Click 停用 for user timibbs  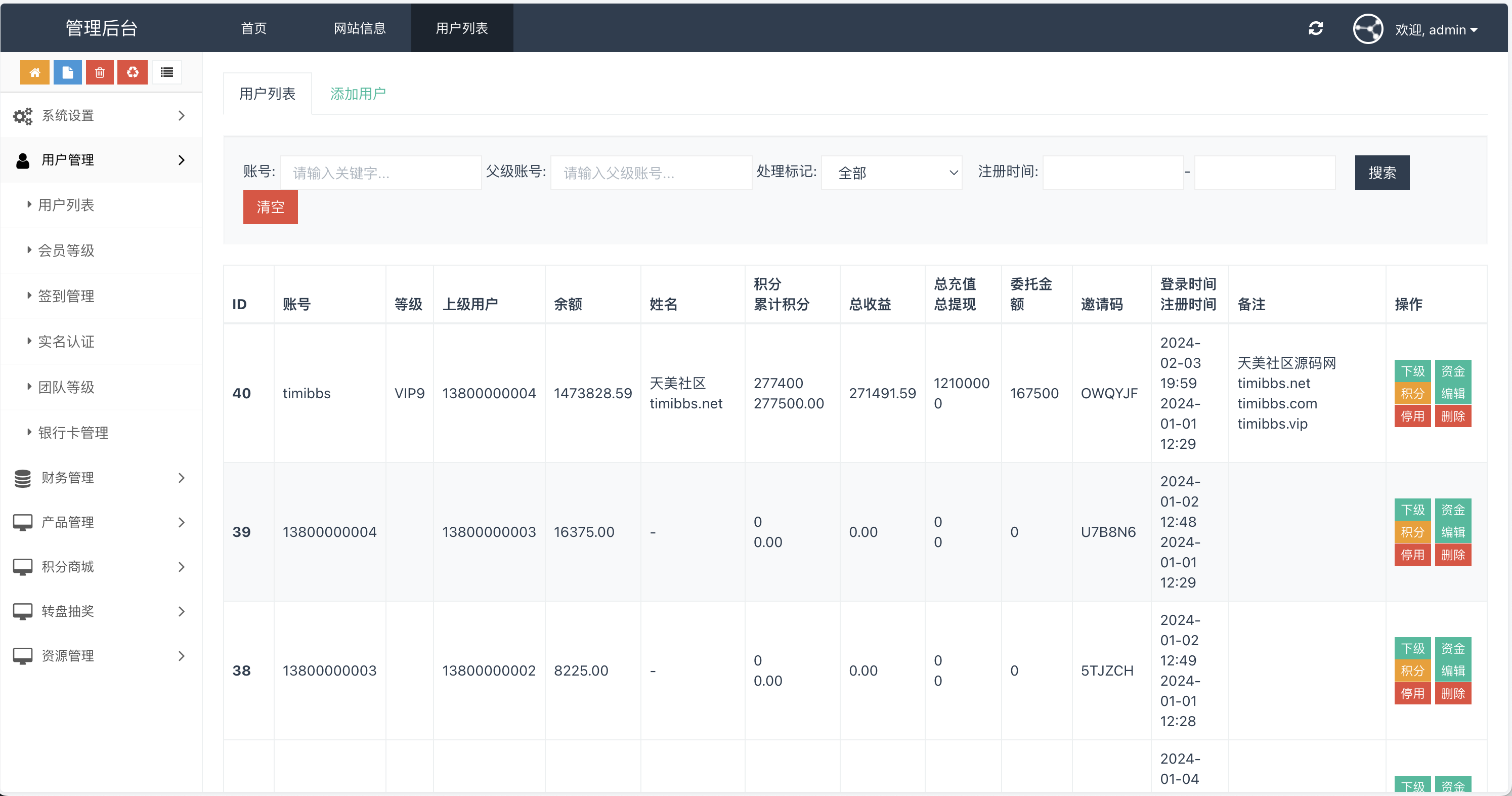[1412, 416]
